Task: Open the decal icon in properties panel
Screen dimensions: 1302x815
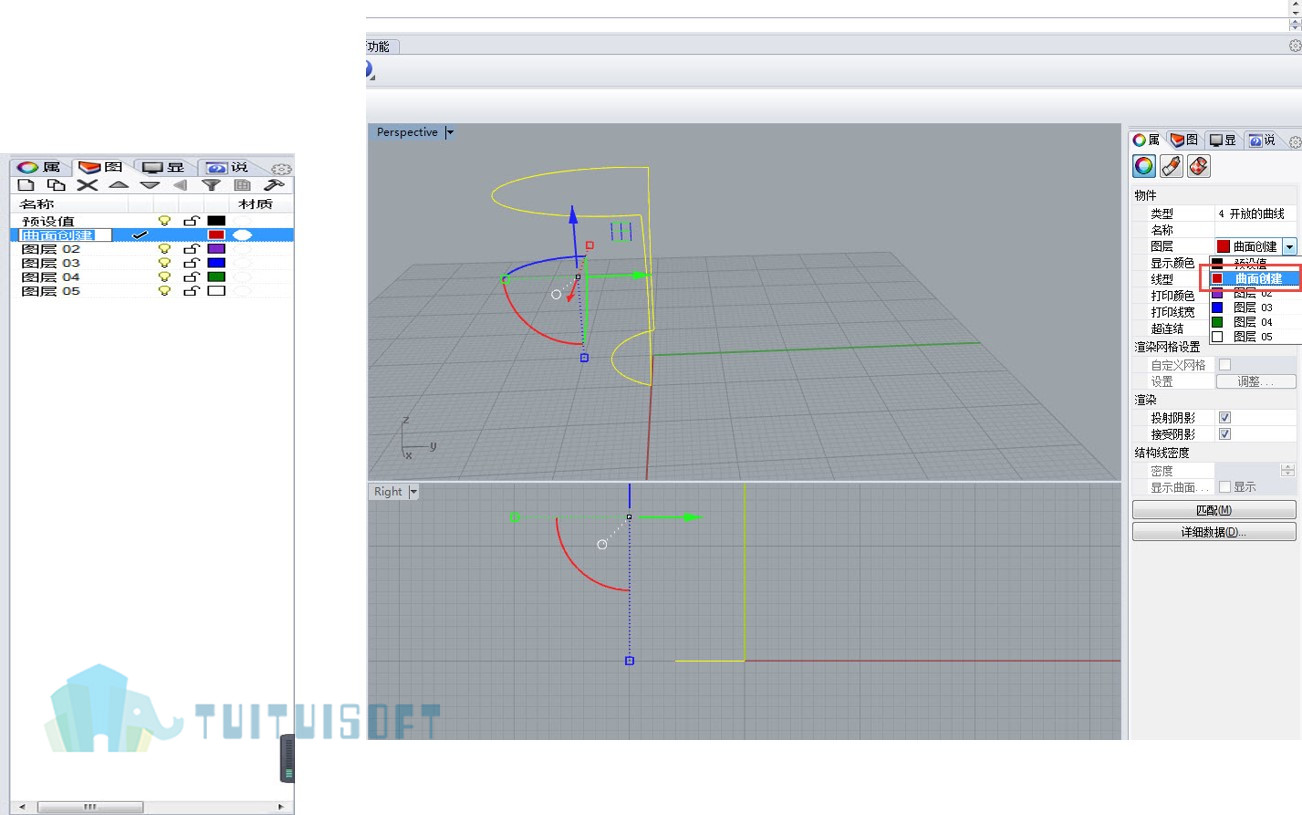Action: tap(1198, 166)
